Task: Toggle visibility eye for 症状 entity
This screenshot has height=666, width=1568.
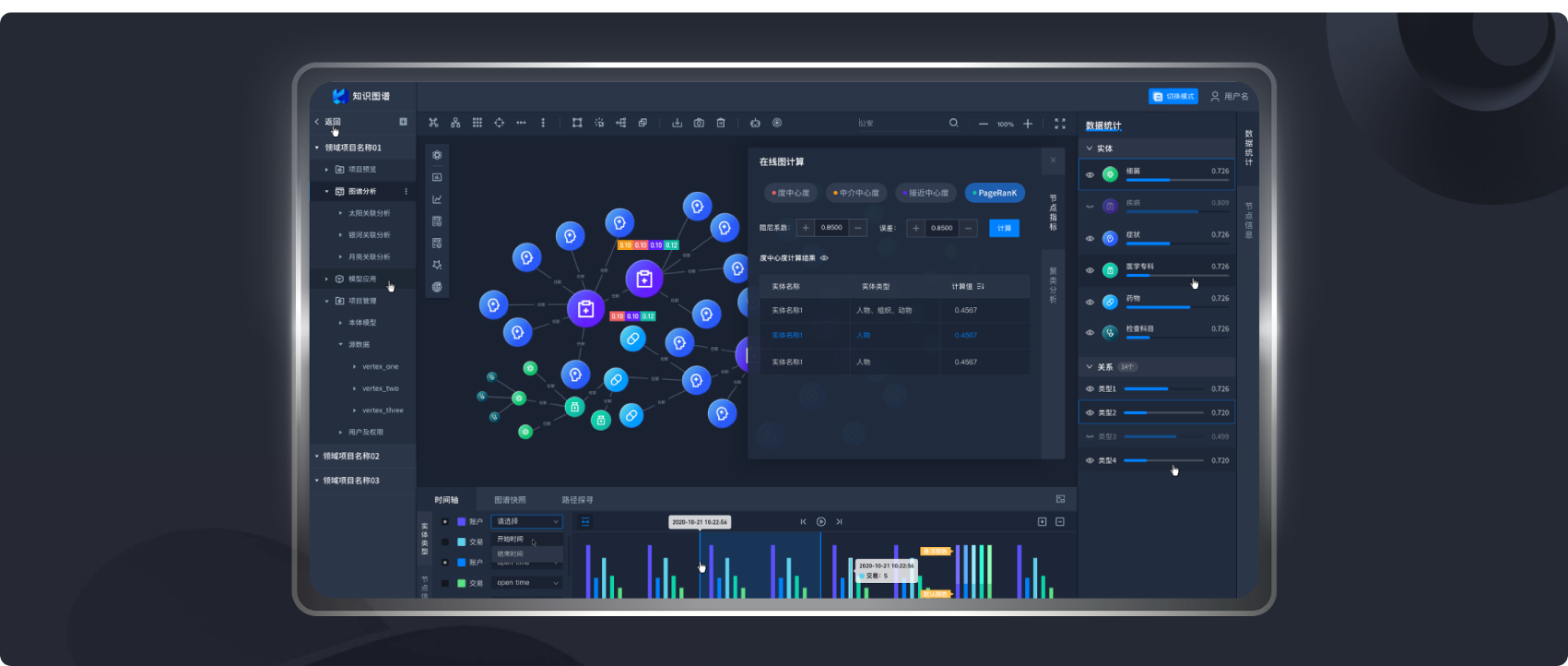Action: [x=1090, y=238]
